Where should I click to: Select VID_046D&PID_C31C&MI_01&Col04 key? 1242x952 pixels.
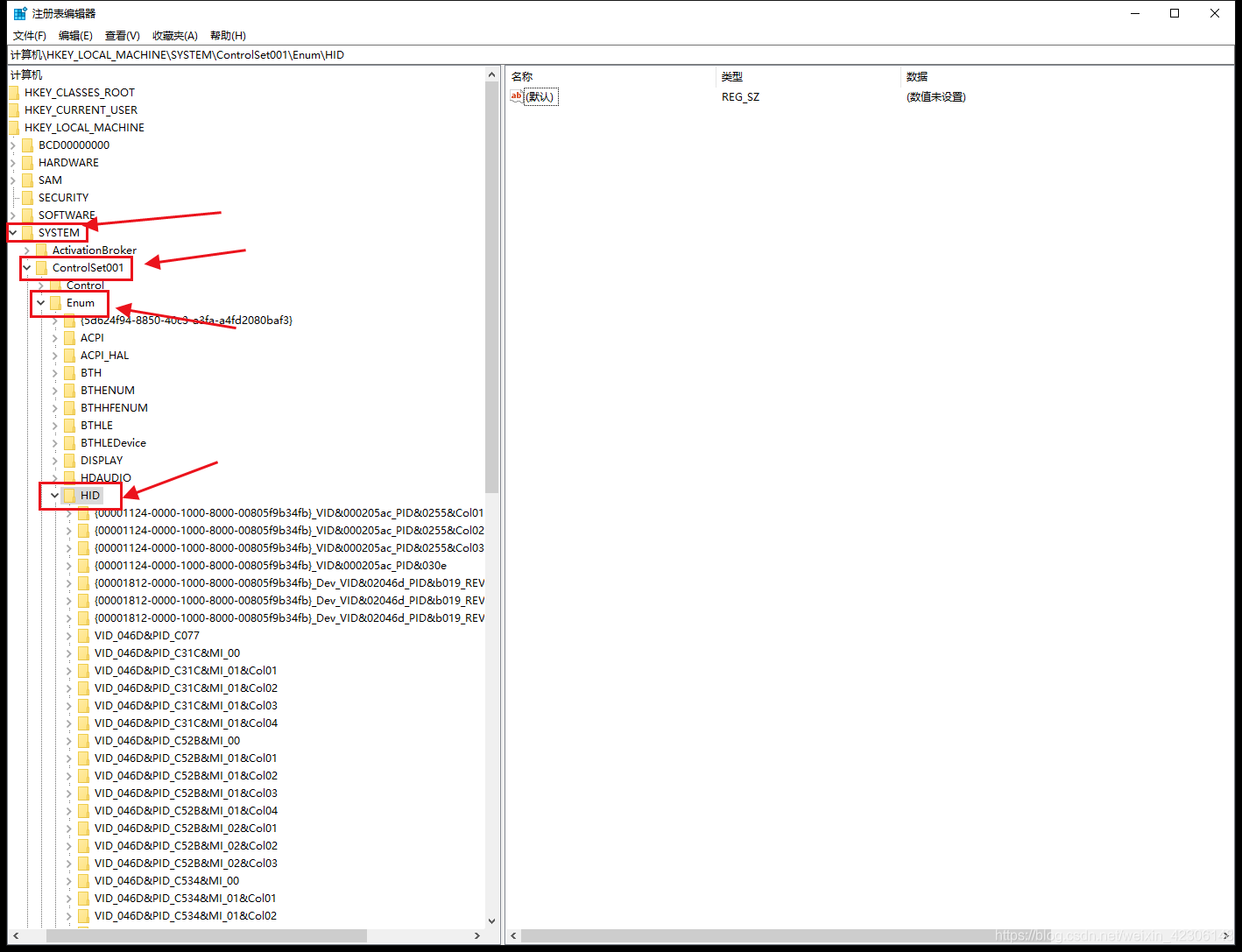click(x=186, y=723)
